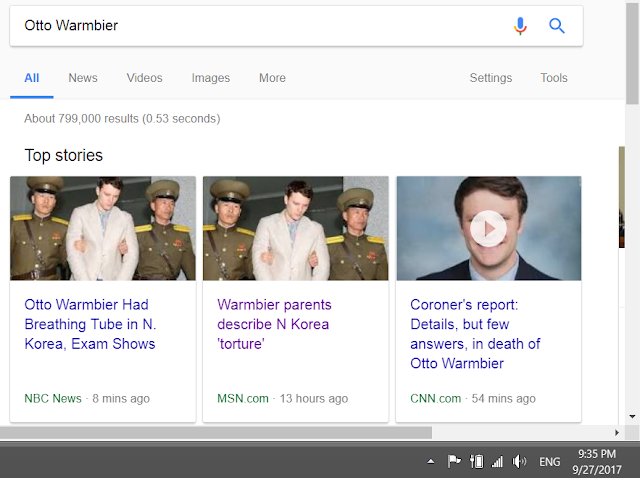Click the vertical scrollbar thumb

632,53
